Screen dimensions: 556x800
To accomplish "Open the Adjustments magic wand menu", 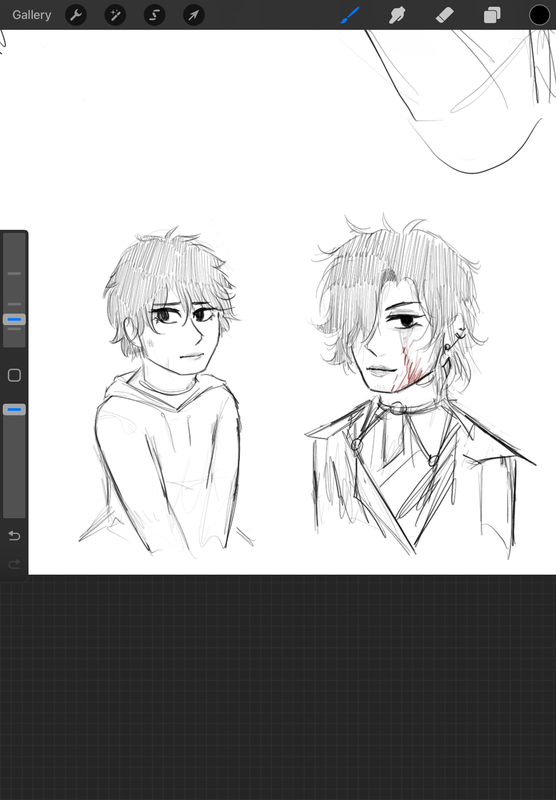I will coord(115,15).
